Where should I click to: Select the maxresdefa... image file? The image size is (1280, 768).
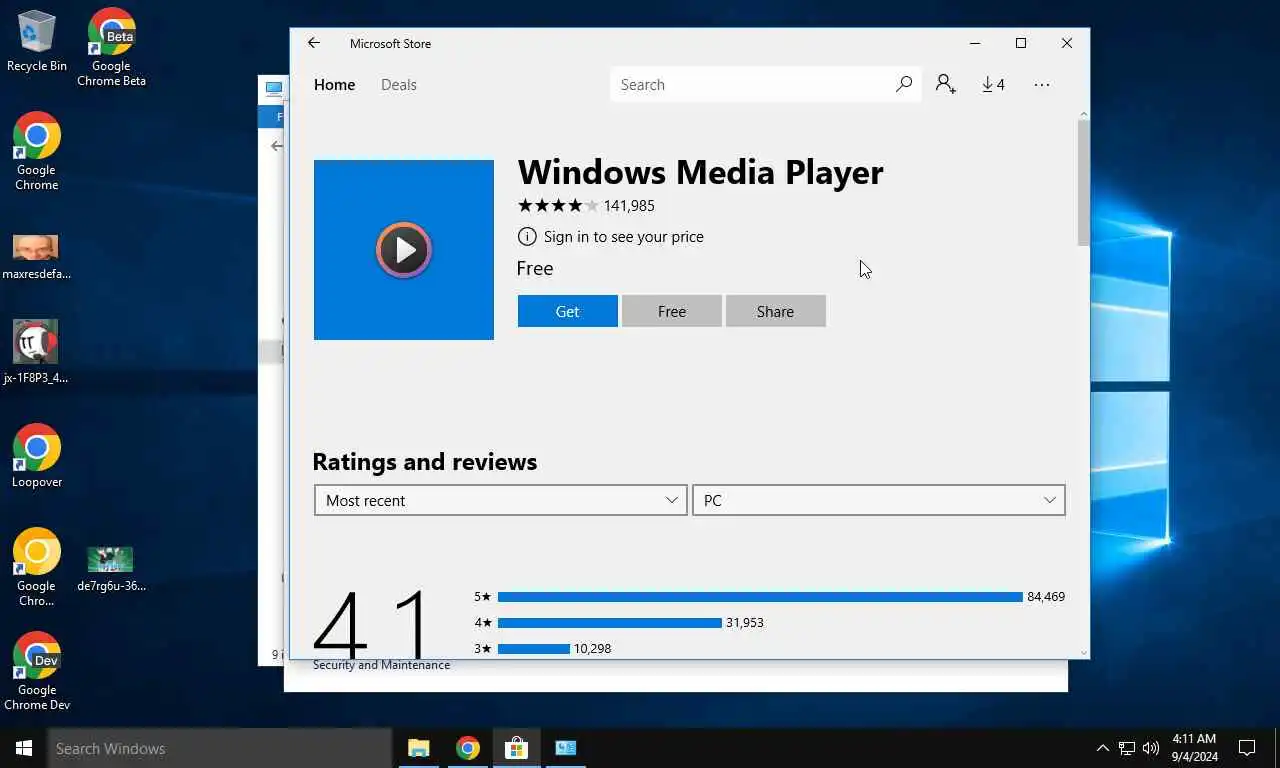pos(37,257)
